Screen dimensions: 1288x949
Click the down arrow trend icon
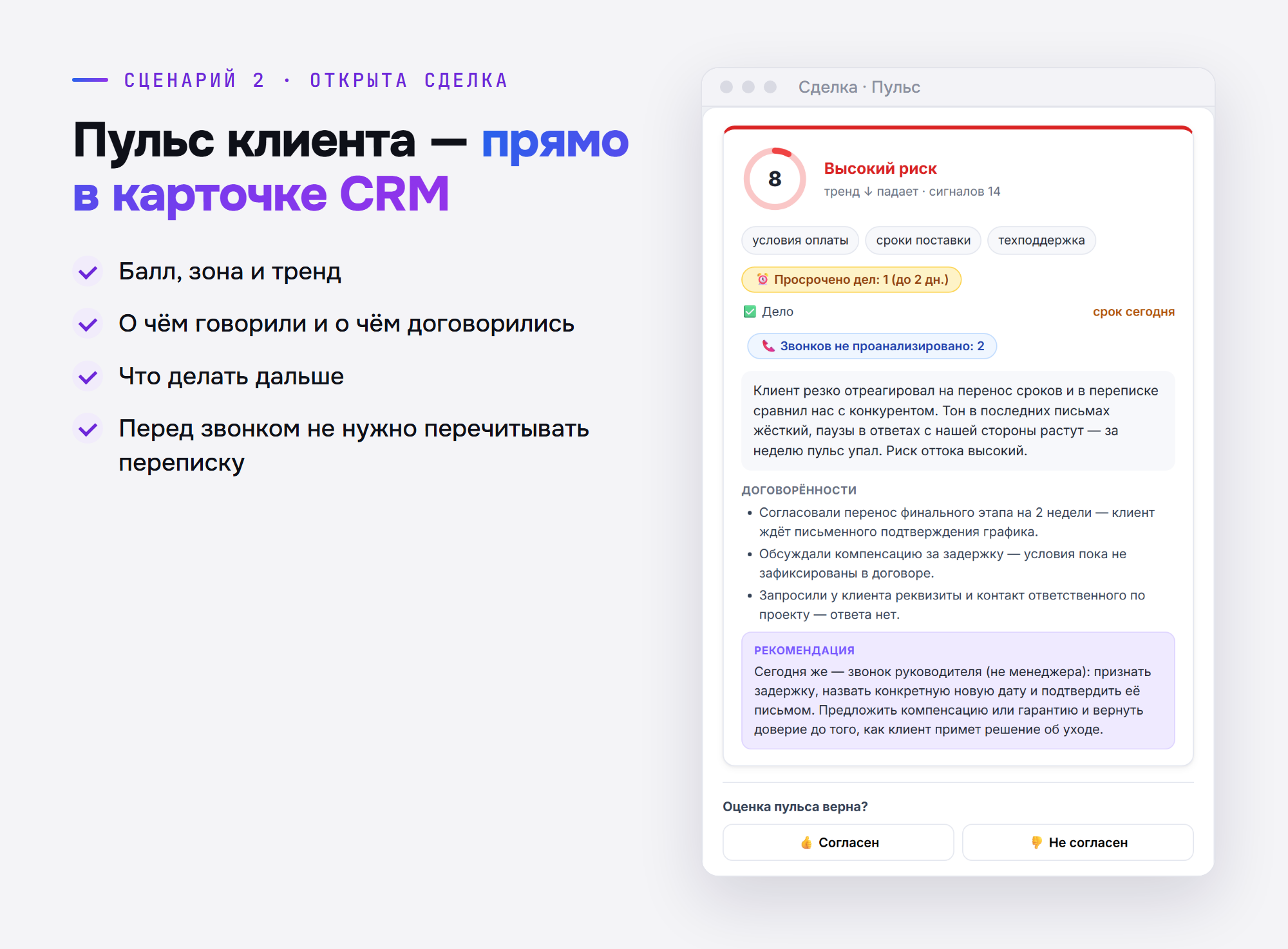pyautogui.click(x=868, y=191)
